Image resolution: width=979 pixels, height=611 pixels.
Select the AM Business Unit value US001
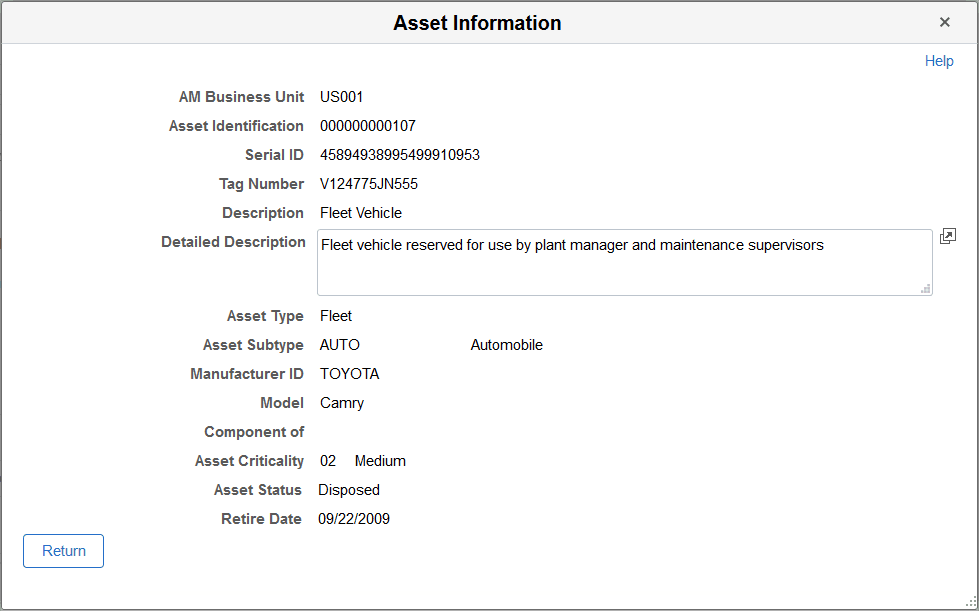pos(341,97)
